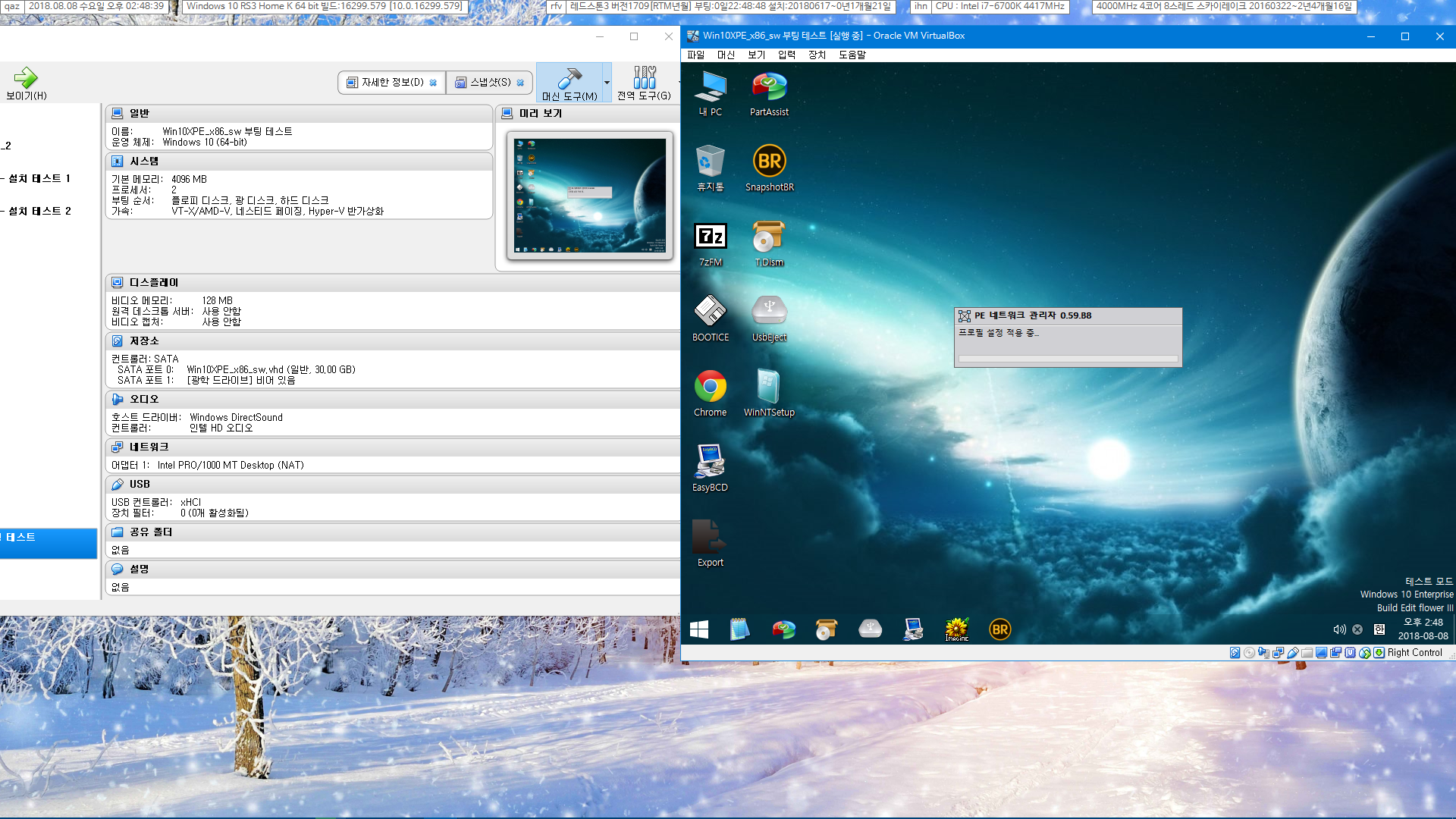Click the 저장소 section header
Viewport: 1456px width, 819px height.
tap(393, 341)
